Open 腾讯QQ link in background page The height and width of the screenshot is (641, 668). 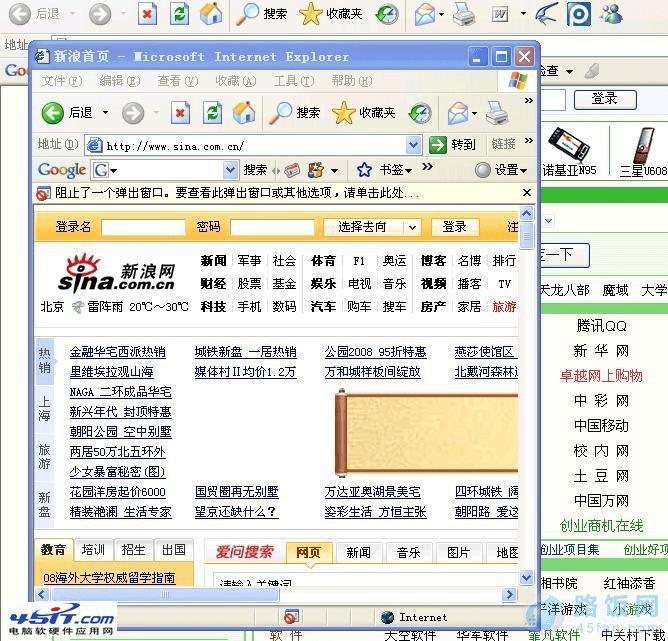coord(601,326)
